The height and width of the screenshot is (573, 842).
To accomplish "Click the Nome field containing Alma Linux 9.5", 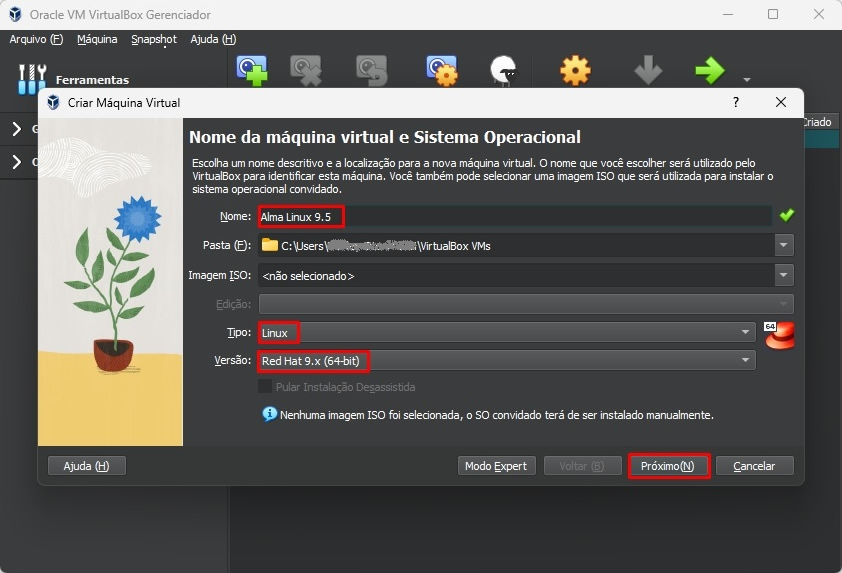I will pyautogui.click(x=515, y=216).
